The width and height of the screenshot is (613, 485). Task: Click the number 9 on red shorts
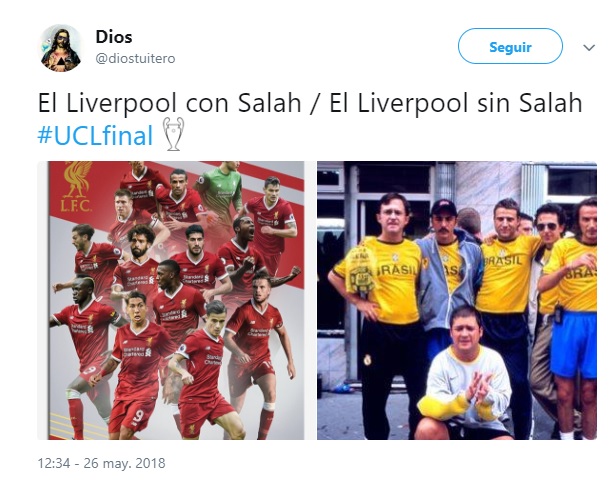click(138, 417)
